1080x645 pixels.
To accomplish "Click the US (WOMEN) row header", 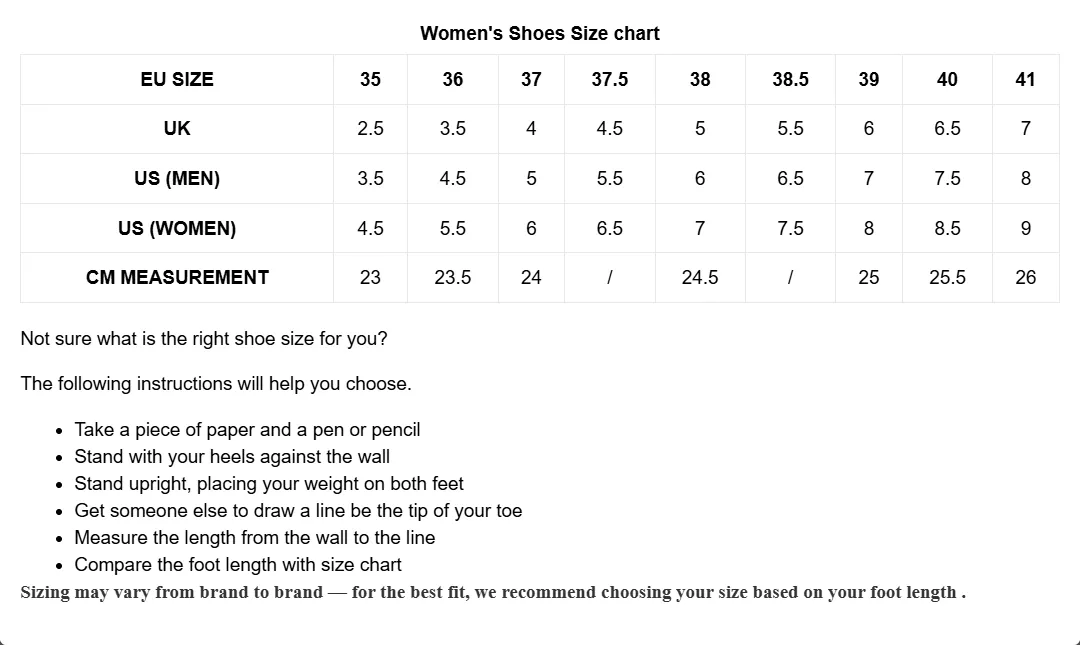I will point(177,228).
